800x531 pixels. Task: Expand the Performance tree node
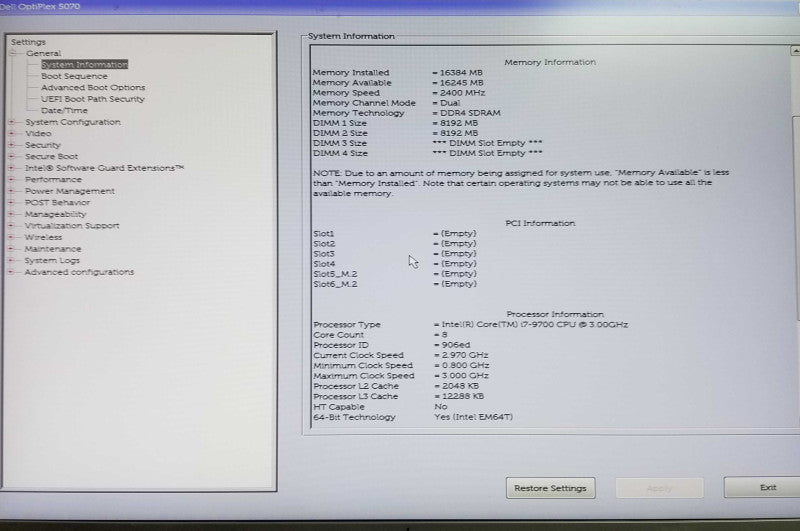click(11, 180)
